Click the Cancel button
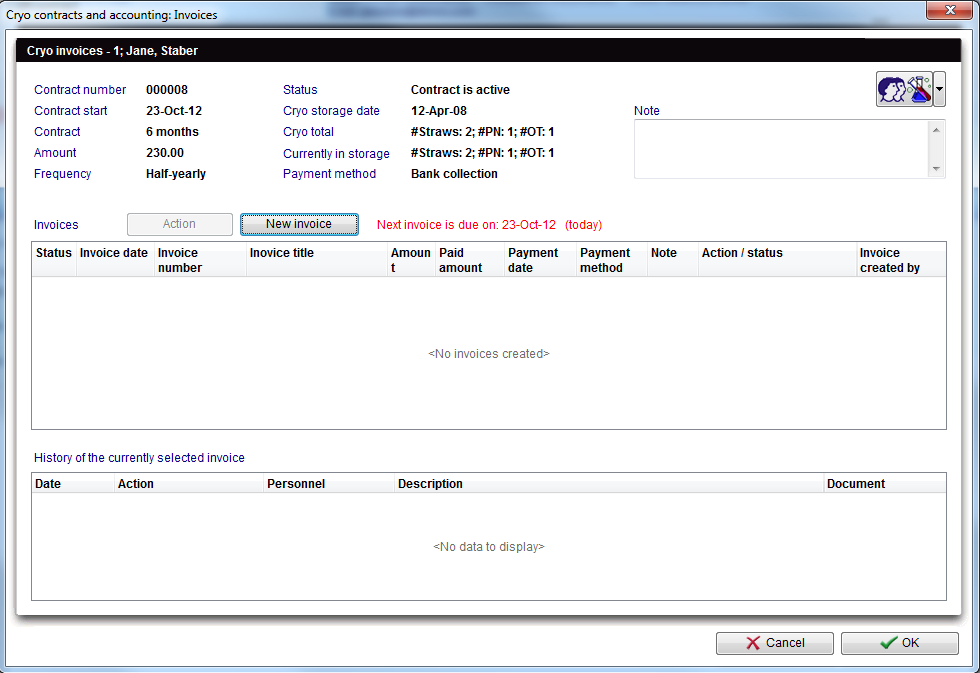The height and width of the screenshot is (673, 980). point(774,643)
